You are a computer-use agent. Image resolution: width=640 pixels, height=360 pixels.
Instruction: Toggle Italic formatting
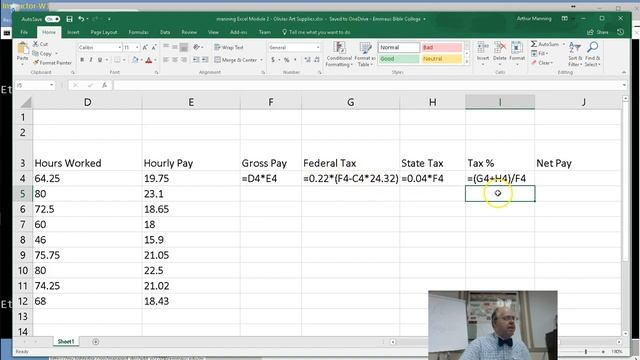point(91,60)
